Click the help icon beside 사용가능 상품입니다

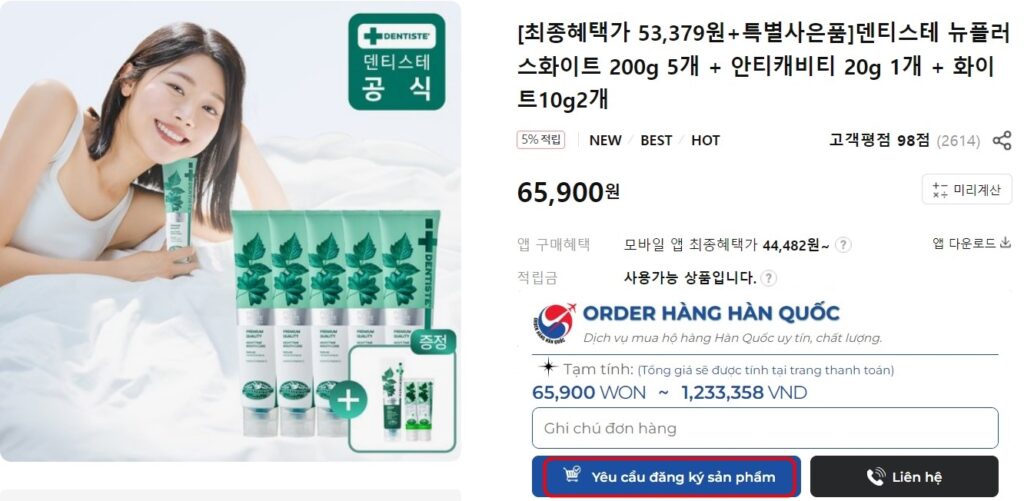pos(769,278)
